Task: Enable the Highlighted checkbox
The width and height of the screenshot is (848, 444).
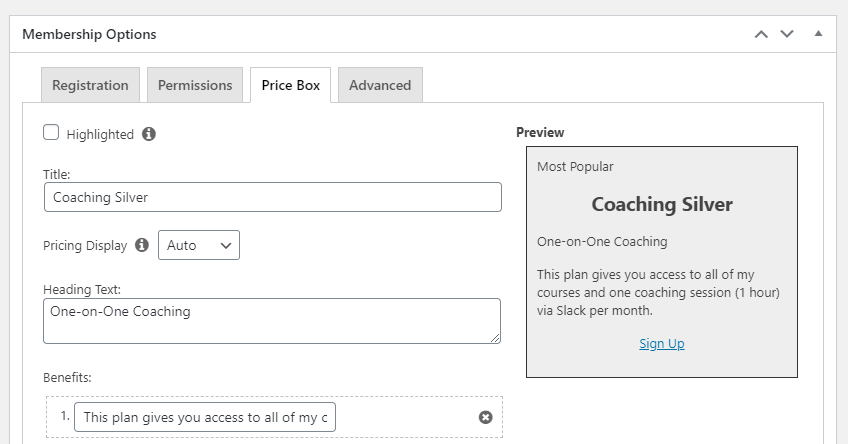Action: pos(51,133)
